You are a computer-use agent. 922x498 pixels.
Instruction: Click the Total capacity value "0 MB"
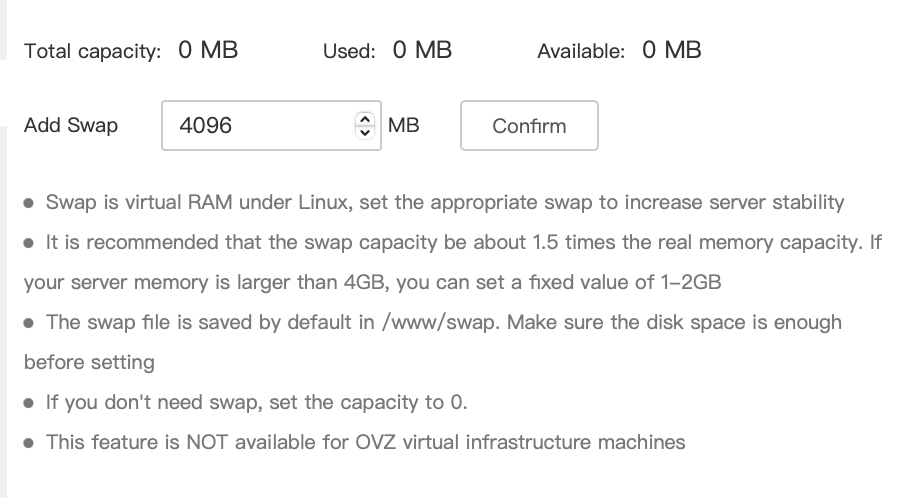tap(208, 50)
